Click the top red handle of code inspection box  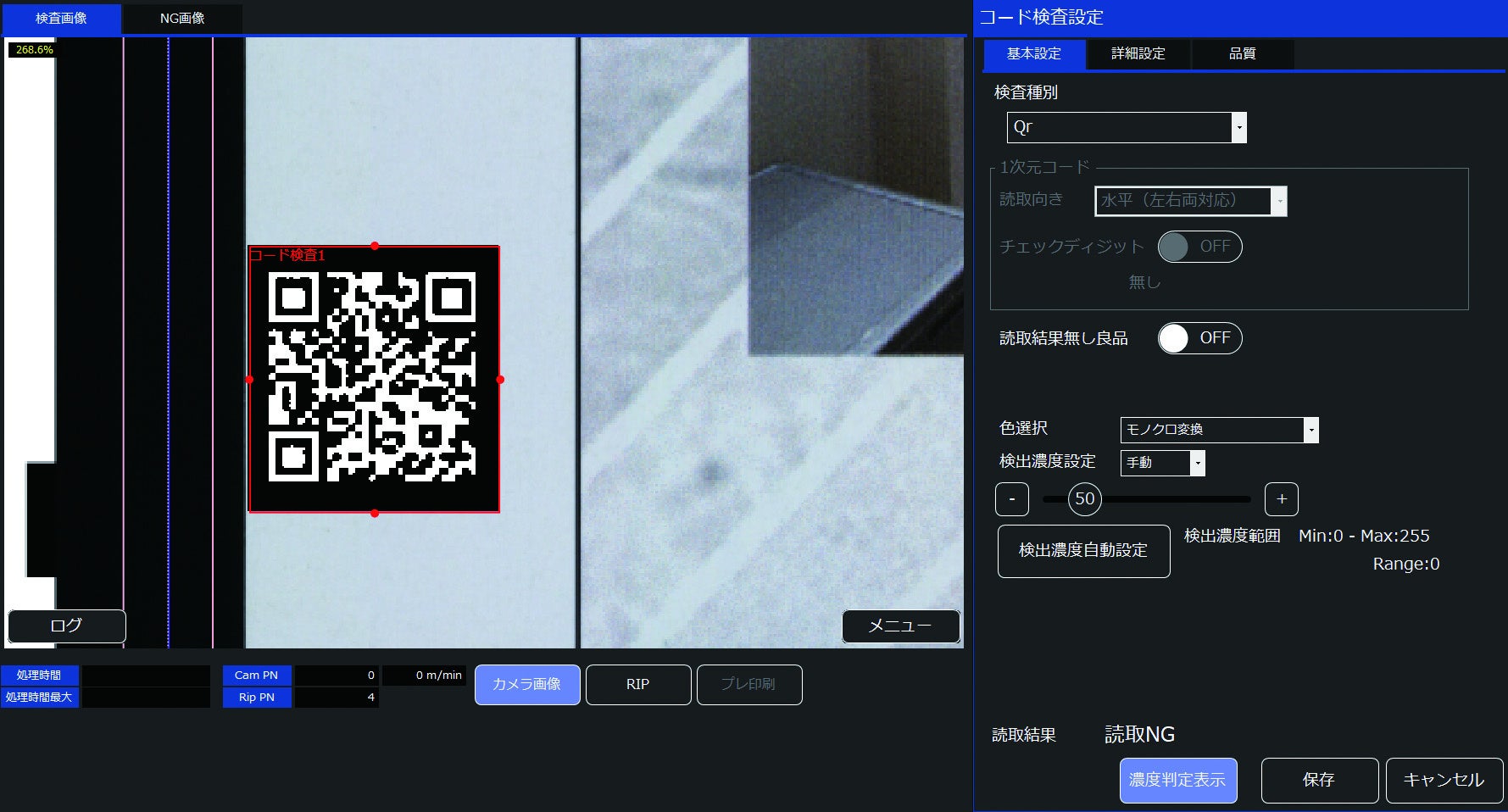click(375, 246)
